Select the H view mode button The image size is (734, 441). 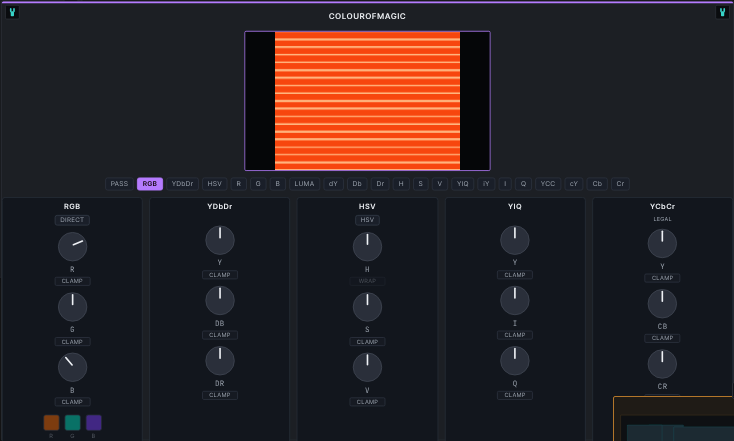(x=401, y=184)
